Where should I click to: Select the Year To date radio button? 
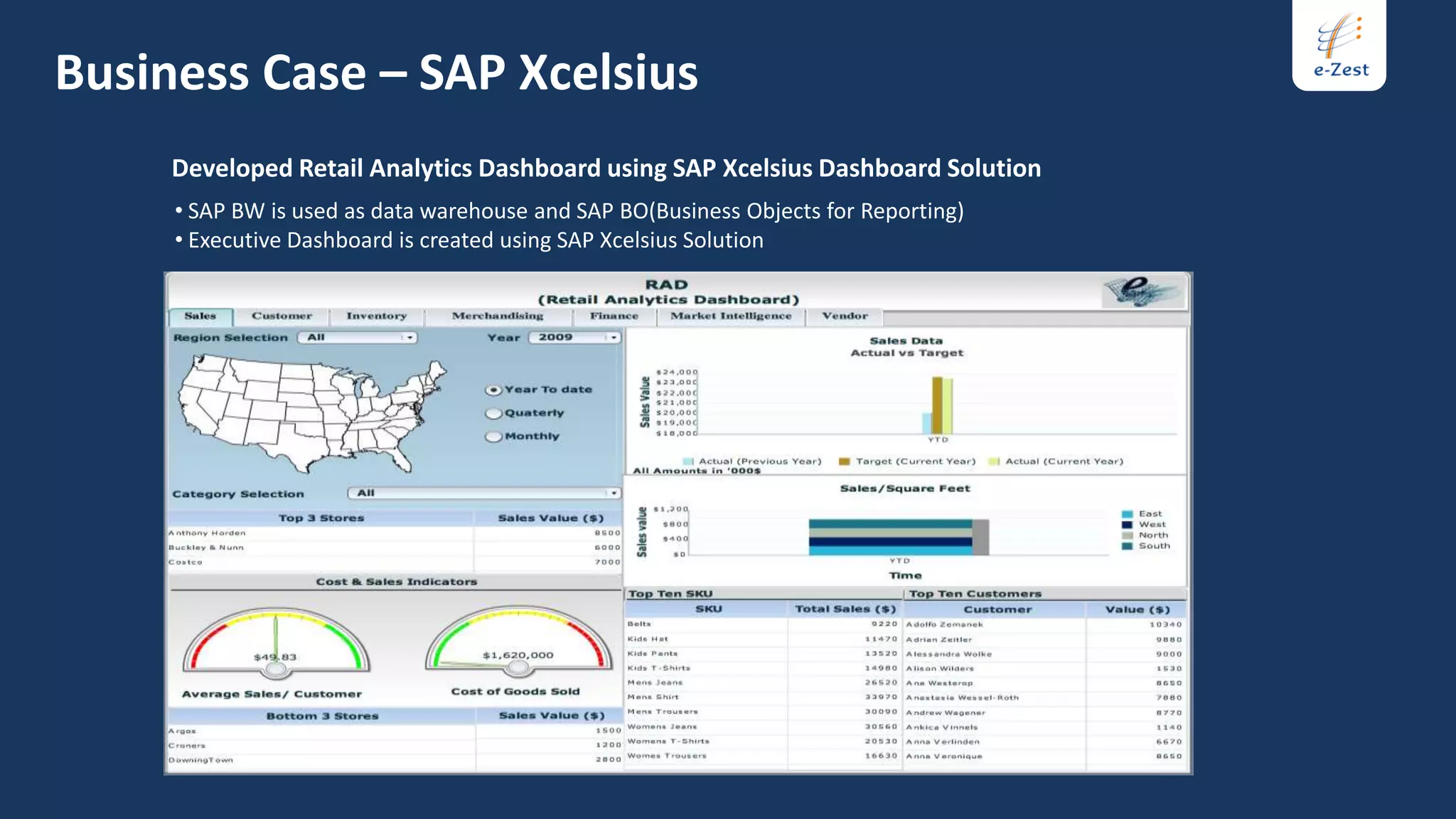pyautogui.click(x=493, y=390)
